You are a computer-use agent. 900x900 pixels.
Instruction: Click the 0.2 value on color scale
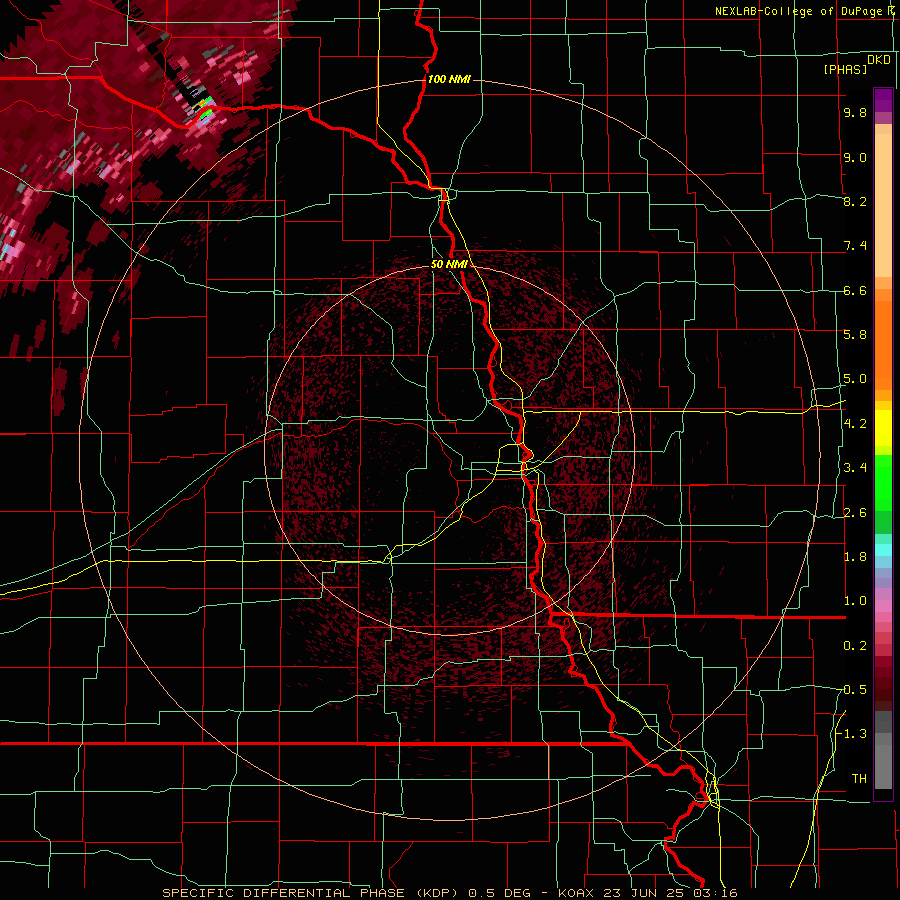(x=855, y=645)
